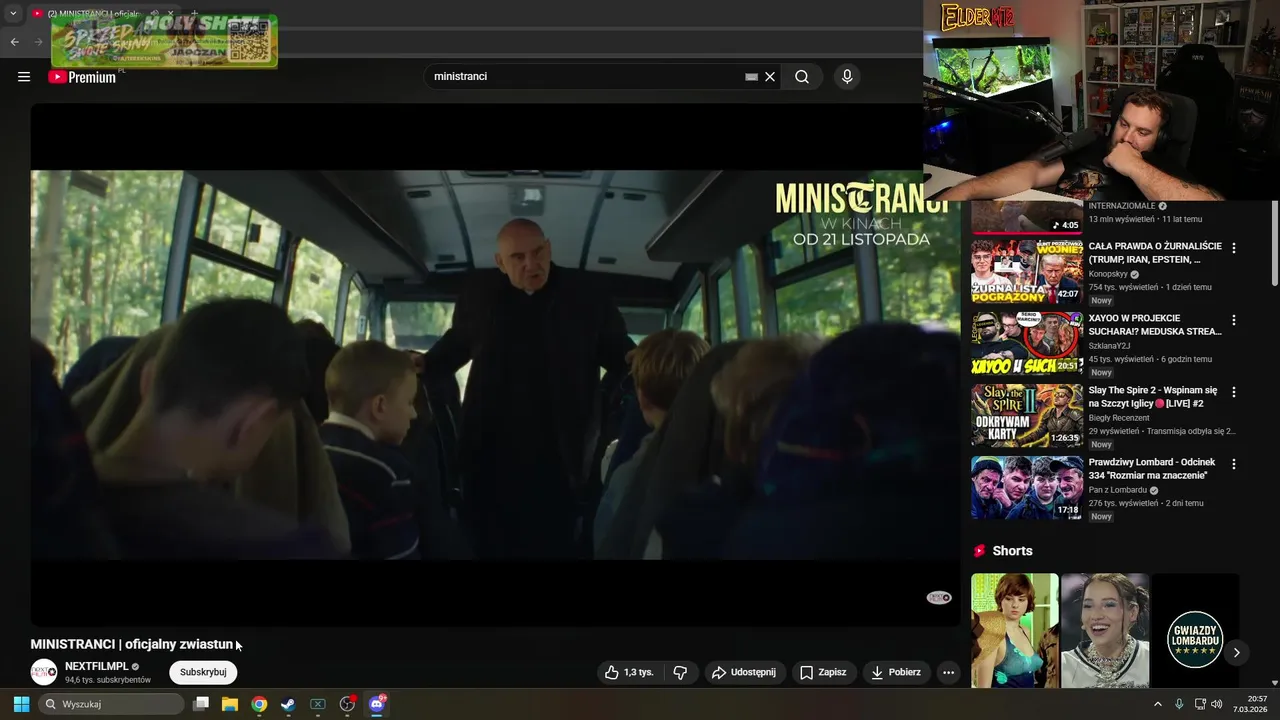1280x720 pixels.
Task: Show next Shorts with the right chevron
Action: tap(1236, 652)
